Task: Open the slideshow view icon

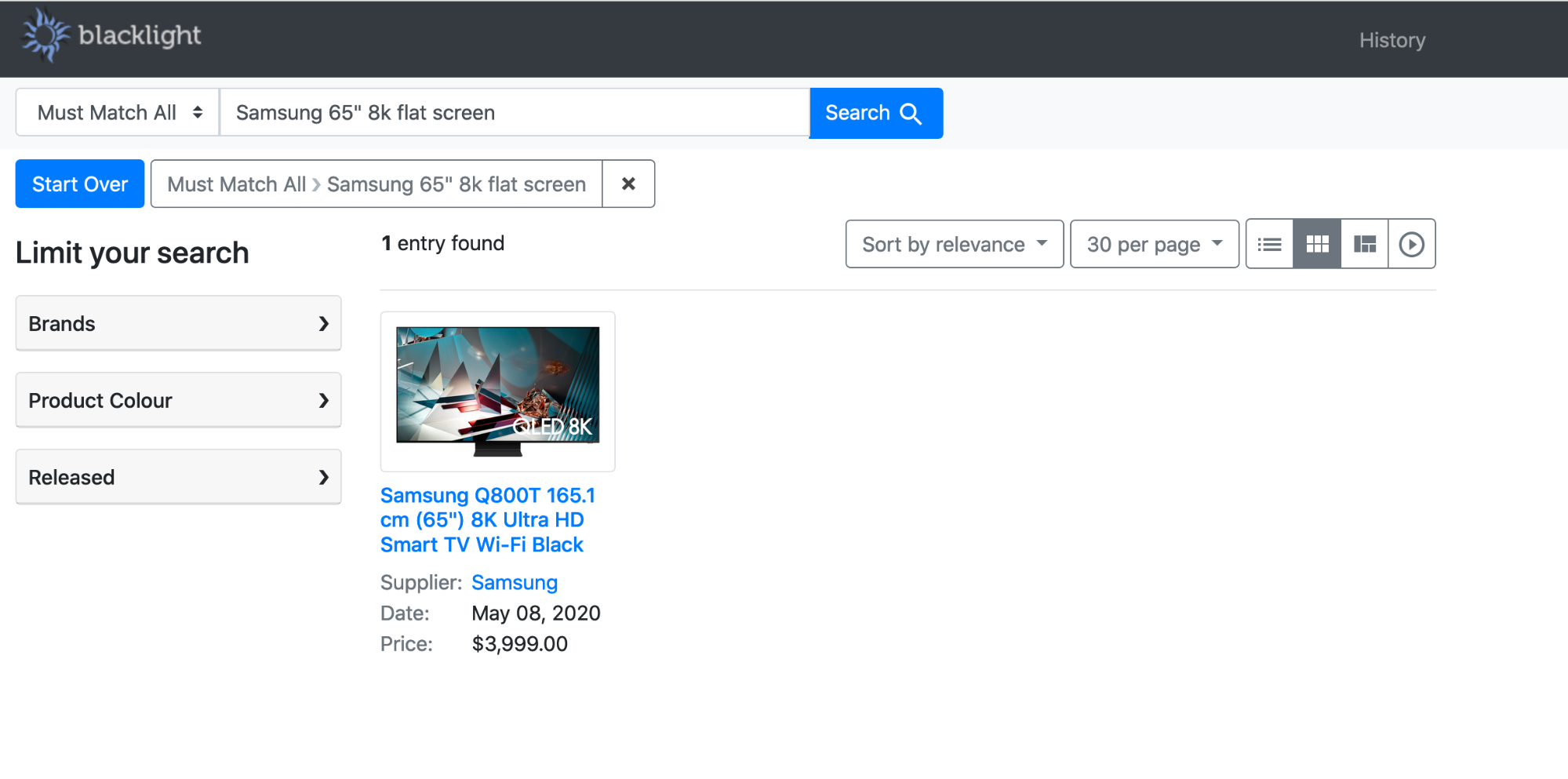Action: [1412, 244]
